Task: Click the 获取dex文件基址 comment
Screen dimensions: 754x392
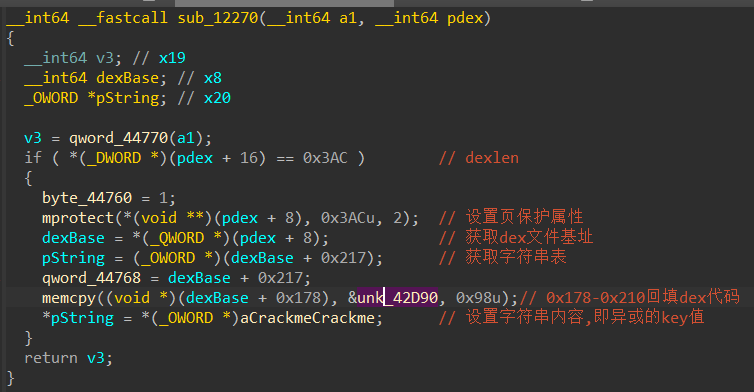Action: 529,237
